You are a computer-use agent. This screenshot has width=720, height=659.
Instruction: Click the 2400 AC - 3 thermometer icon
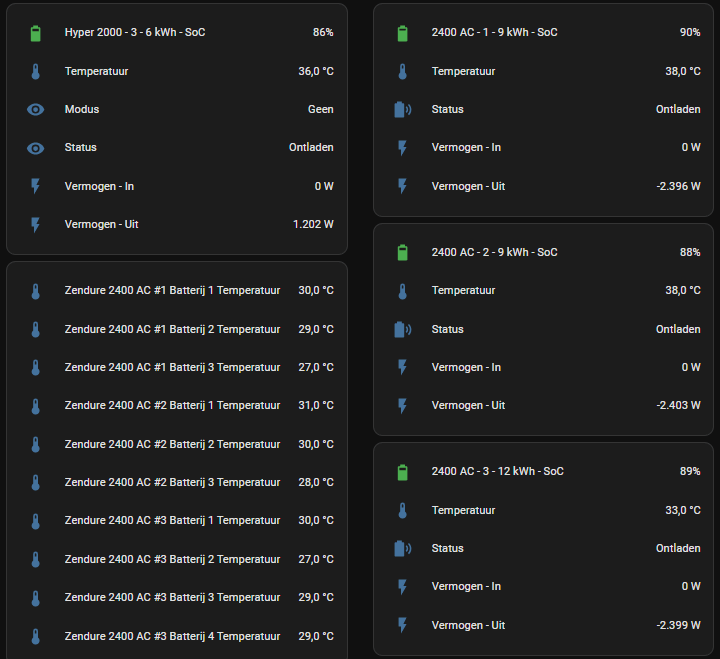(402, 510)
